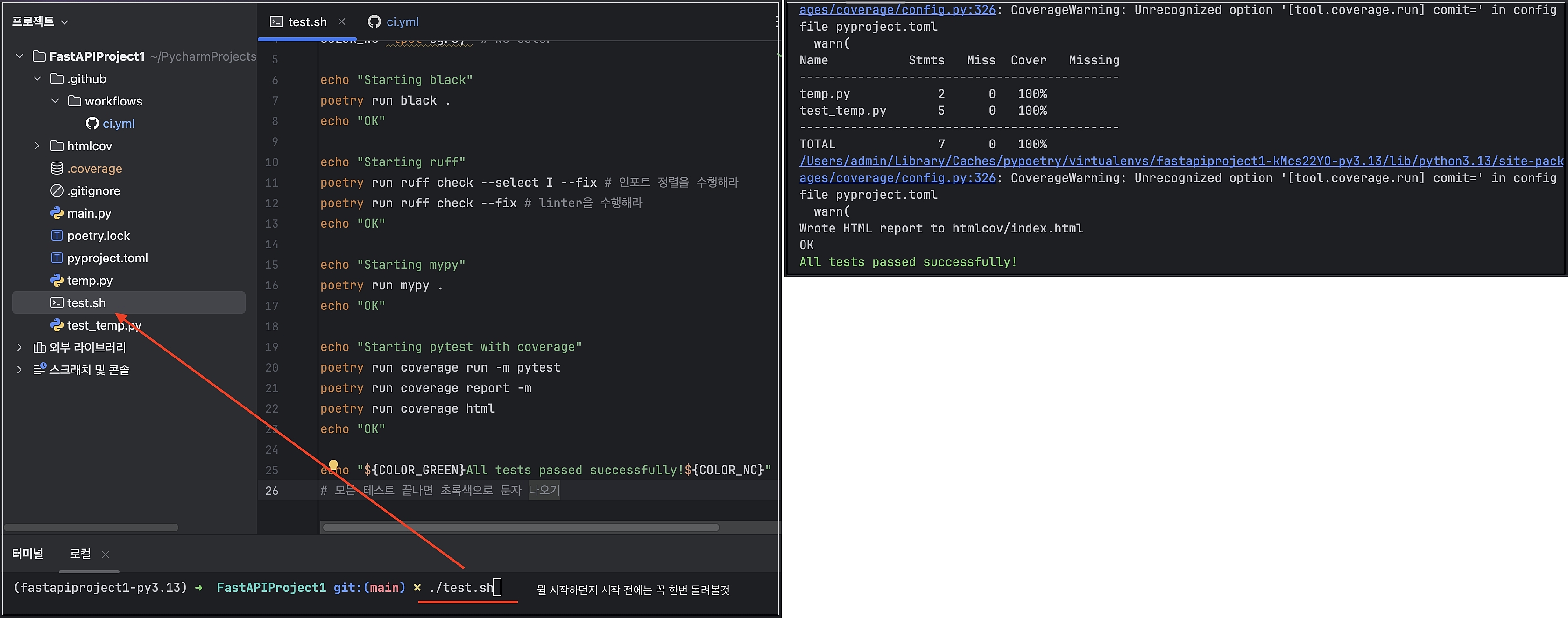This screenshot has width=1568, height=618.
Task: Close the test.sh editor tab
Action: coord(341,22)
